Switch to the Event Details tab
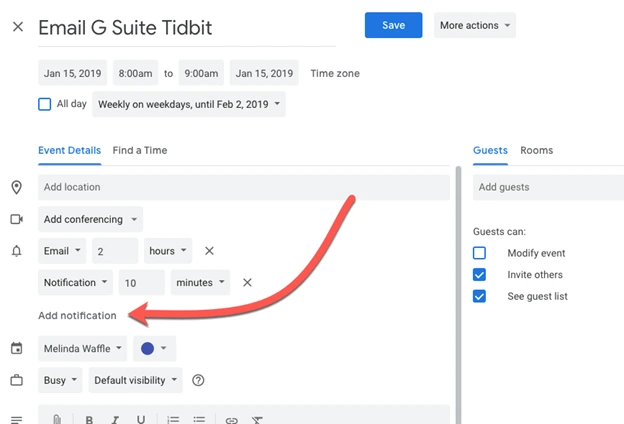Image resolution: width=624 pixels, height=424 pixels. tap(70, 150)
